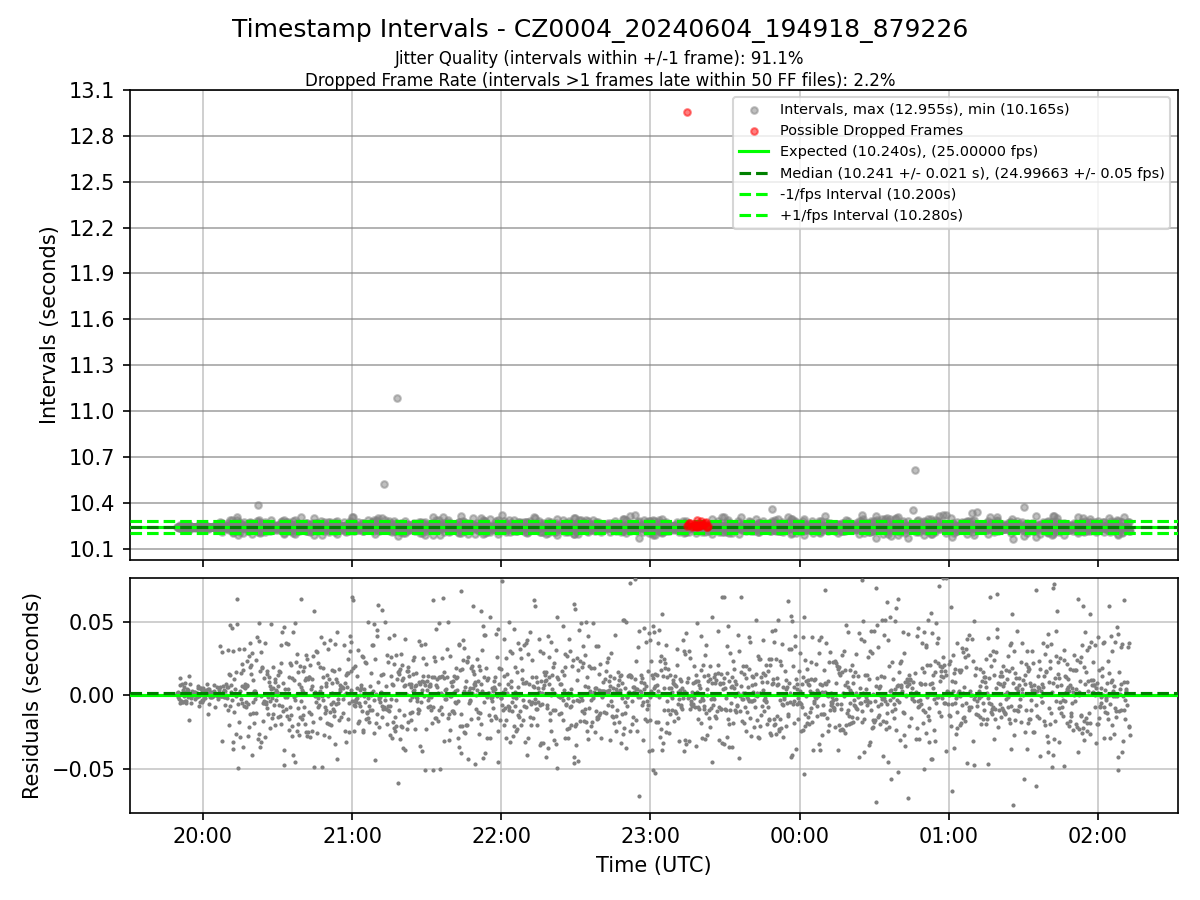This screenshot has width=1200, height=900.
Task: Click the gray outlier point at about 10.52 seconds
Action: pos(384,484)
